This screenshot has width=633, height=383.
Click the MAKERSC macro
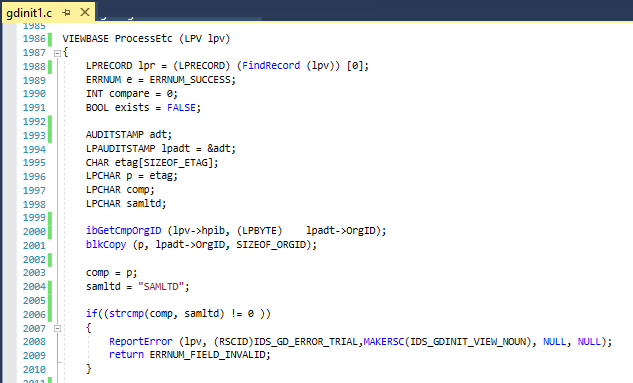pyautogui.click(x=384, y=342)
